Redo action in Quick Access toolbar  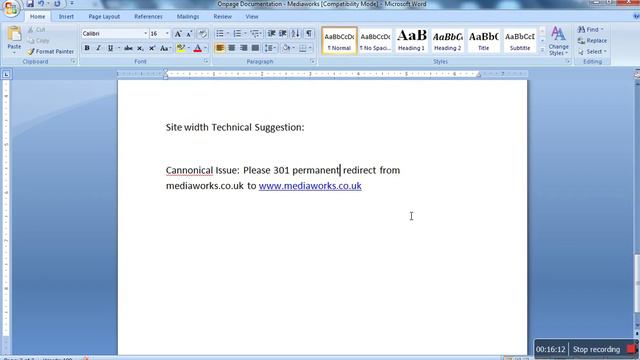point(57,4)
